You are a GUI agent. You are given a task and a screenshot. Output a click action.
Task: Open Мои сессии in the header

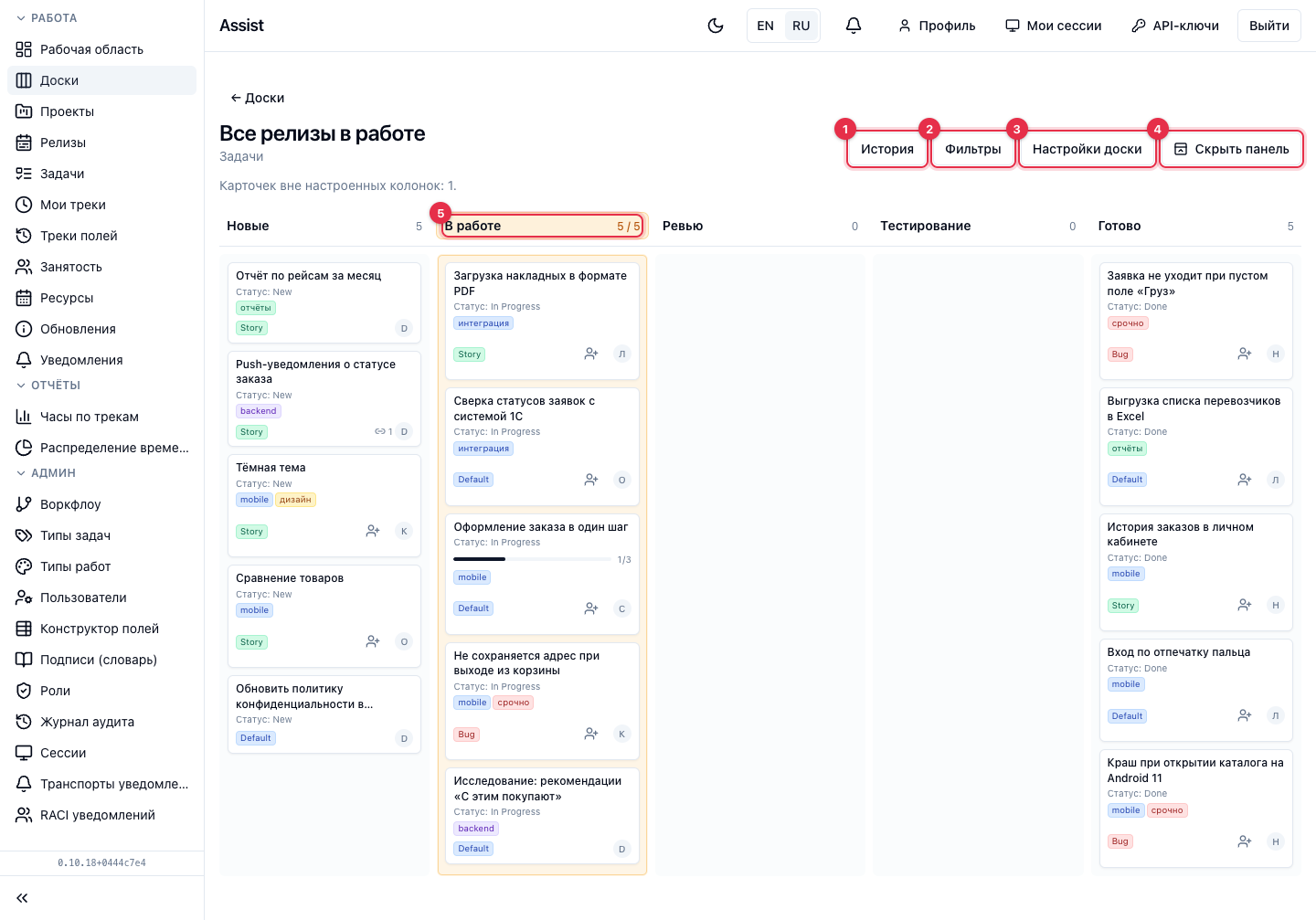[x=1054, y=26]
